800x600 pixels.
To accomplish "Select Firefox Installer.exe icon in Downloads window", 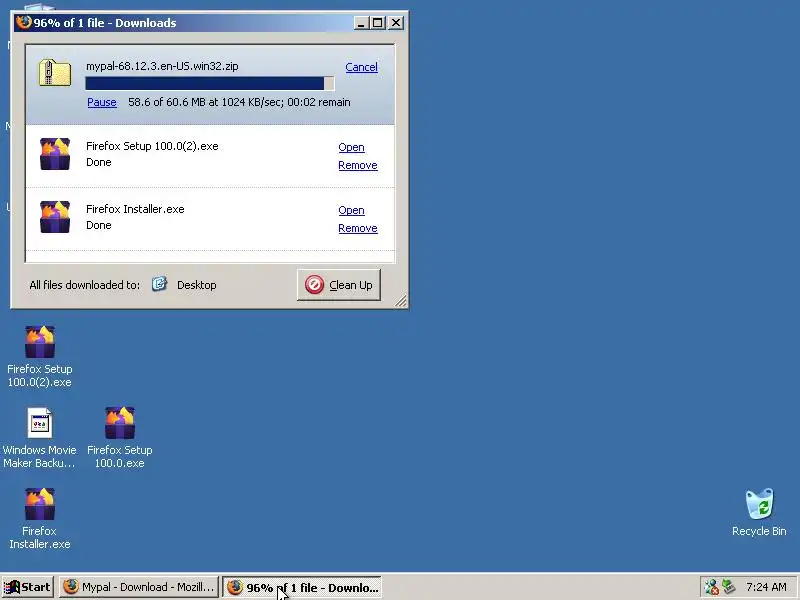I will coord(55,217).
